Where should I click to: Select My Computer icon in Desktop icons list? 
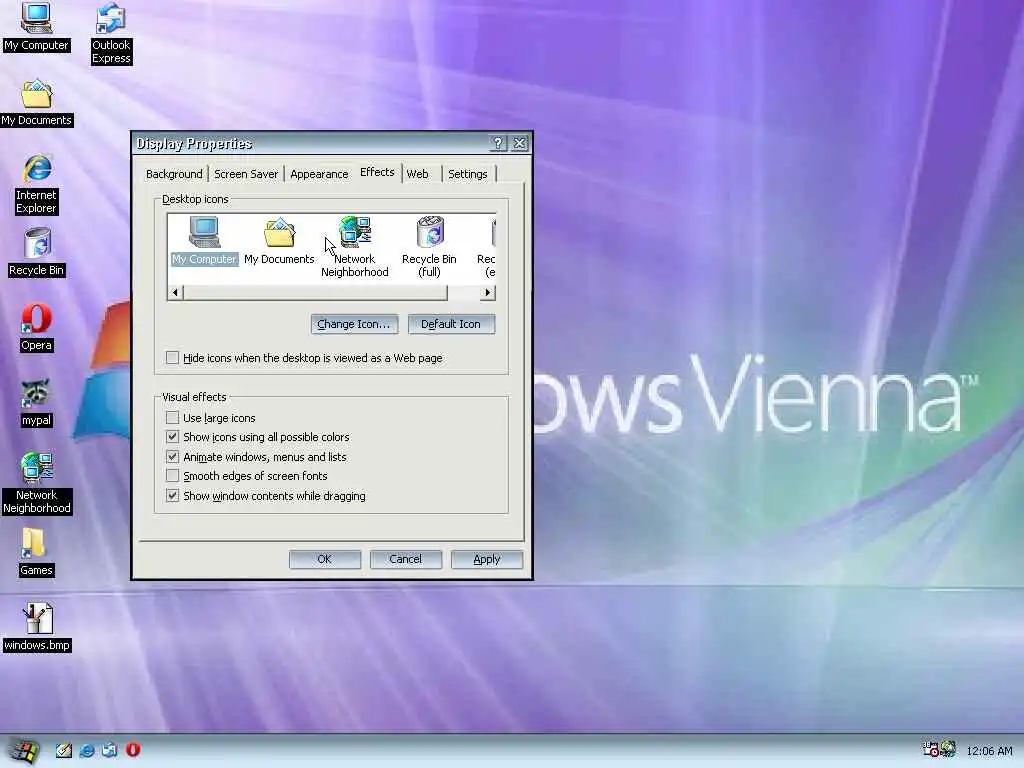coord(204,240)
